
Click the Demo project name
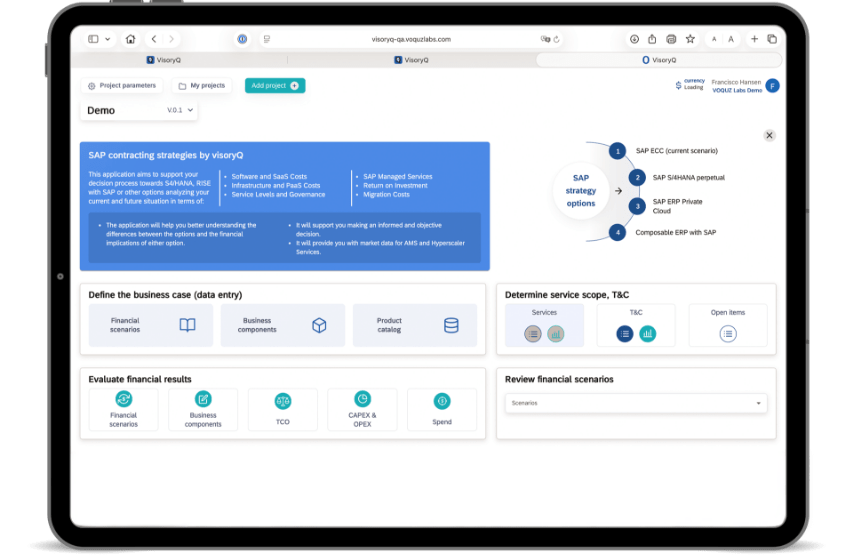point(101,110)
